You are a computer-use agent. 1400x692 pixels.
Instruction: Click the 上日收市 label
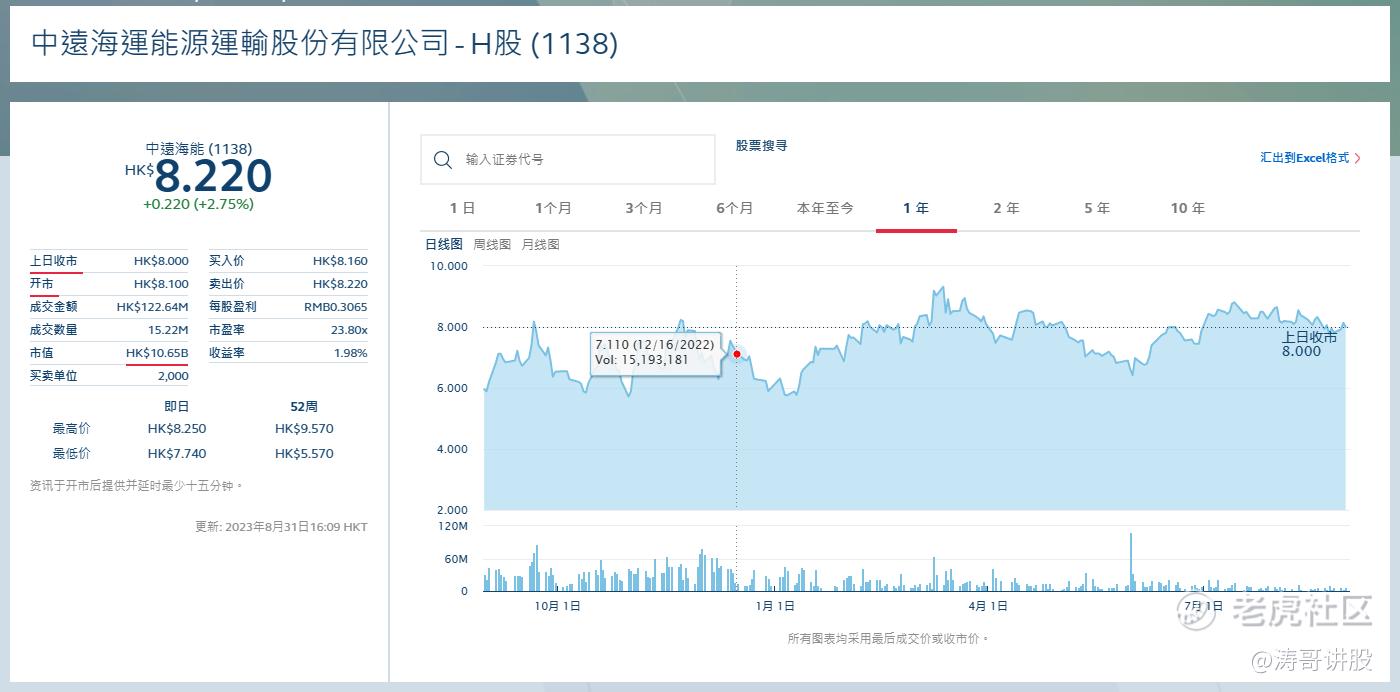click(53, 261)
